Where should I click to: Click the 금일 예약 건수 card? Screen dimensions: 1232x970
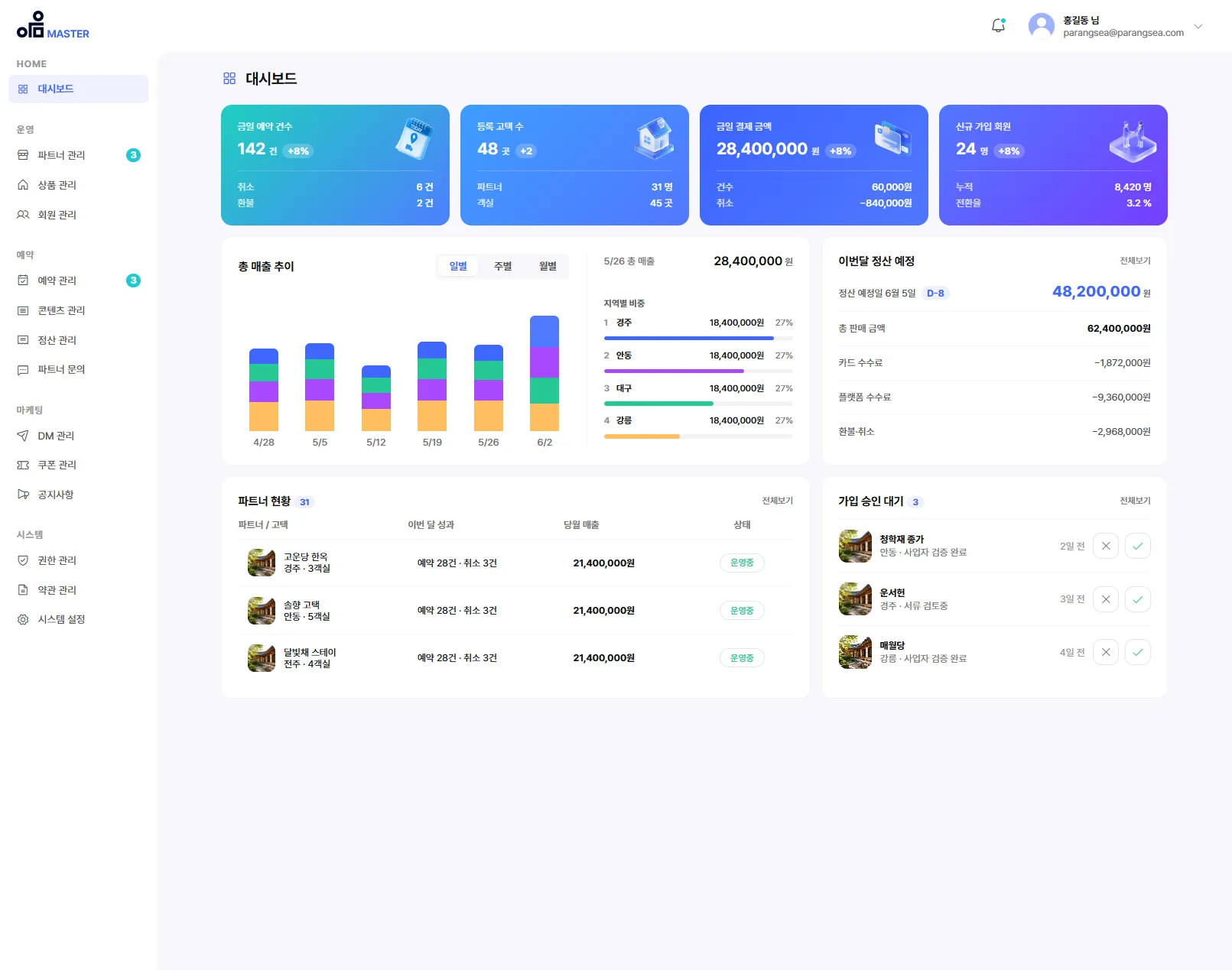(x=335, y=165)
